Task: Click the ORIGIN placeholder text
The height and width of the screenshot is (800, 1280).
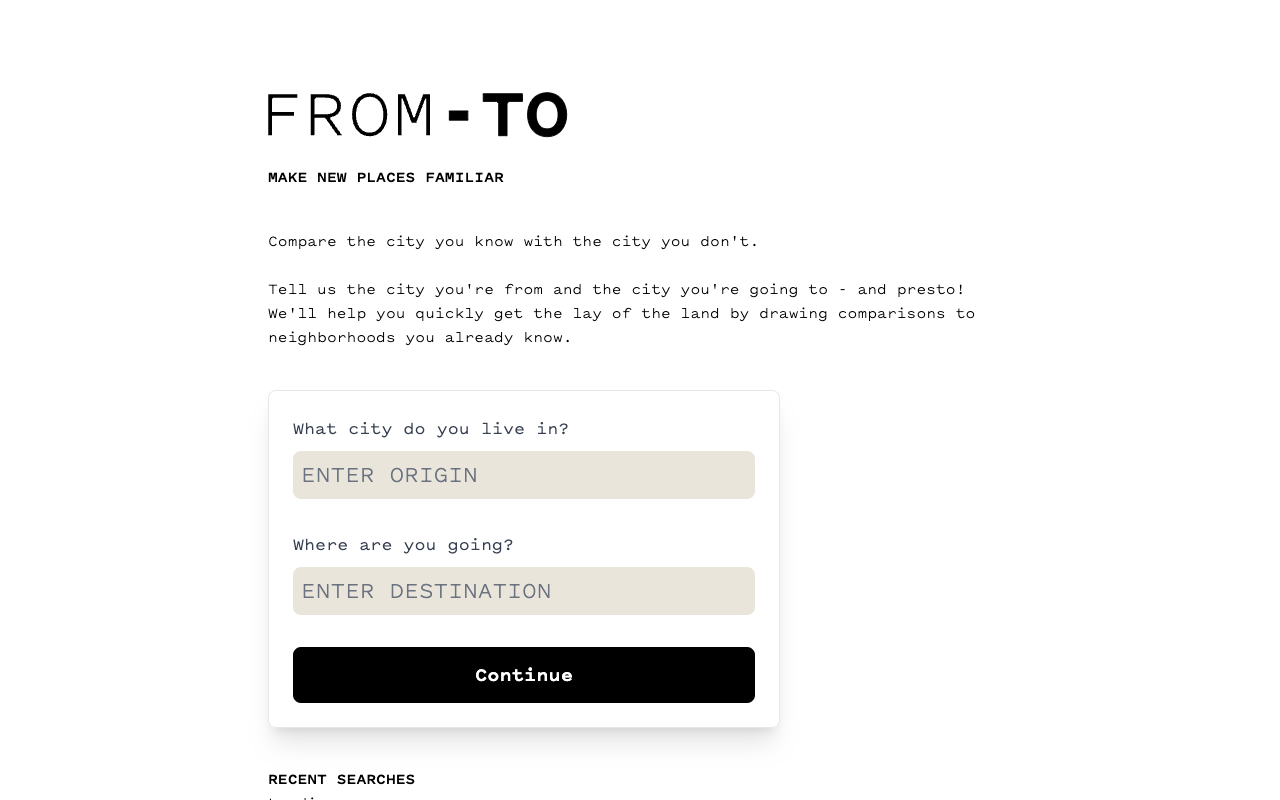Action: (434, 475)
